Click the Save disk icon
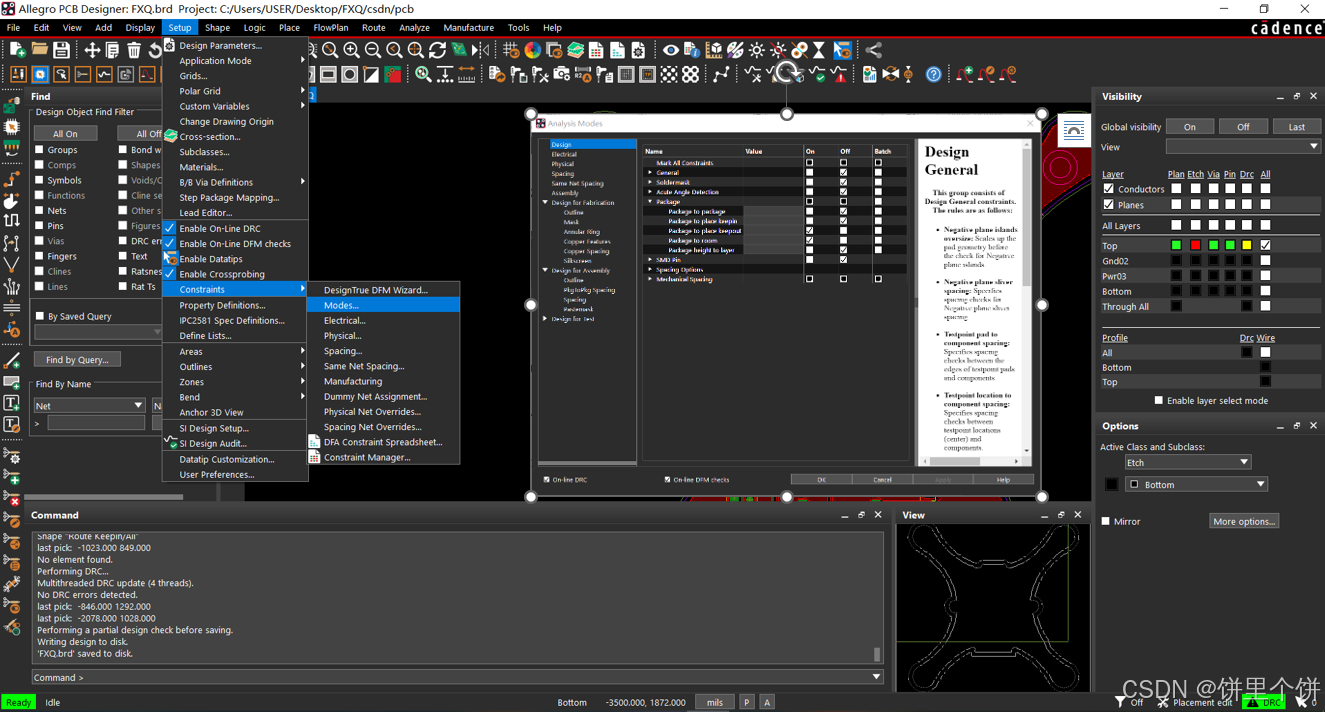The width and height of the screenshot is (1325, 712). [x=61, y=49]
